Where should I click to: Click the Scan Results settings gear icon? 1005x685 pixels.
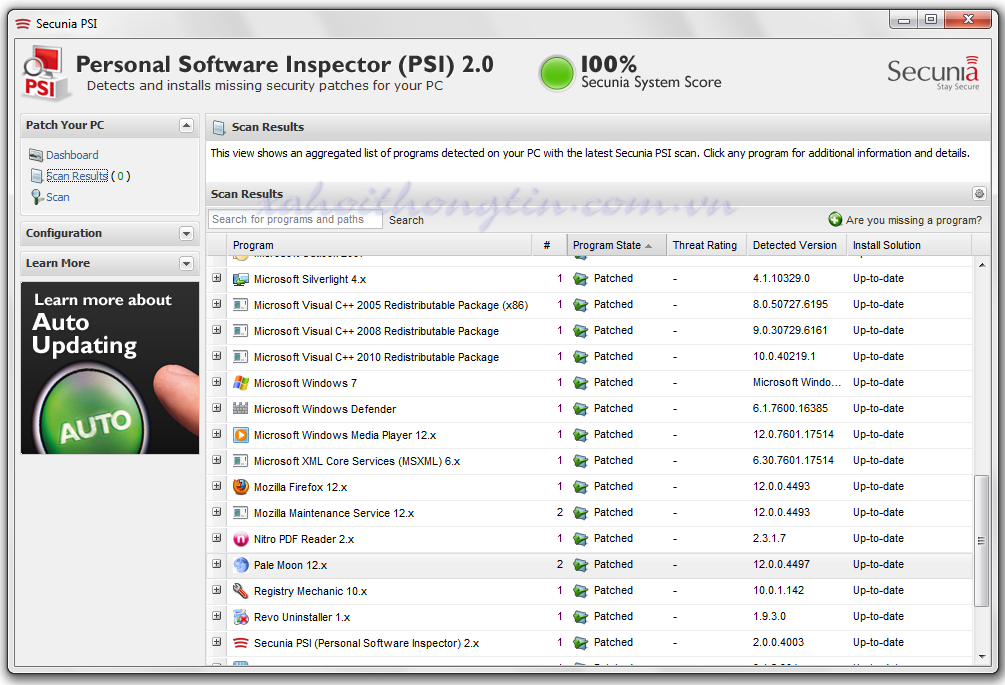(979, 194)
